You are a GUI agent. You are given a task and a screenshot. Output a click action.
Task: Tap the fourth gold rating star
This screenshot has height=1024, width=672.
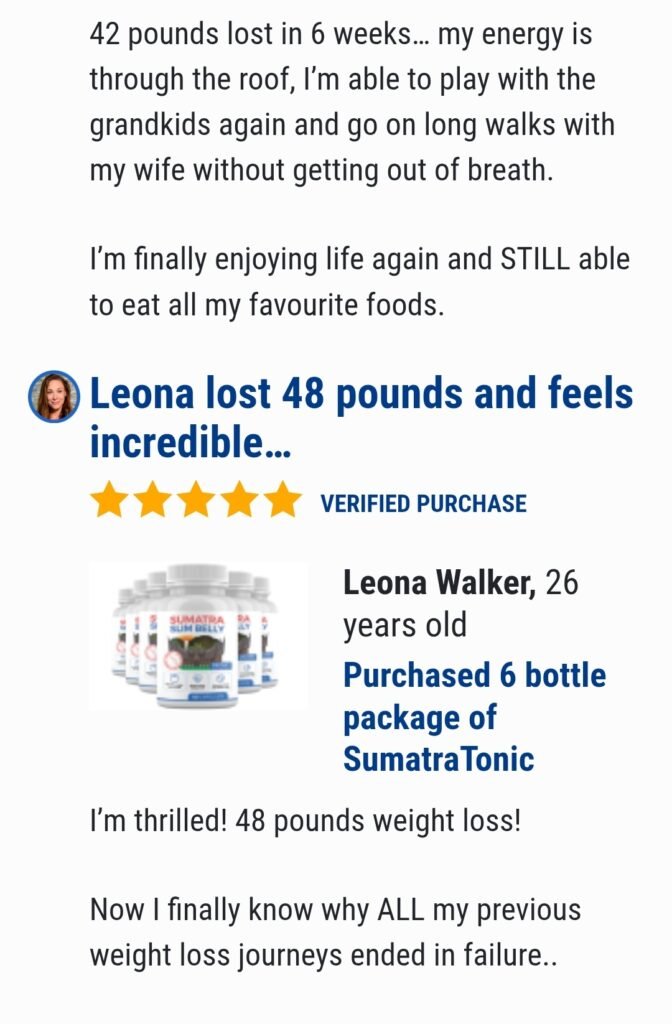(x=240, y=500)
